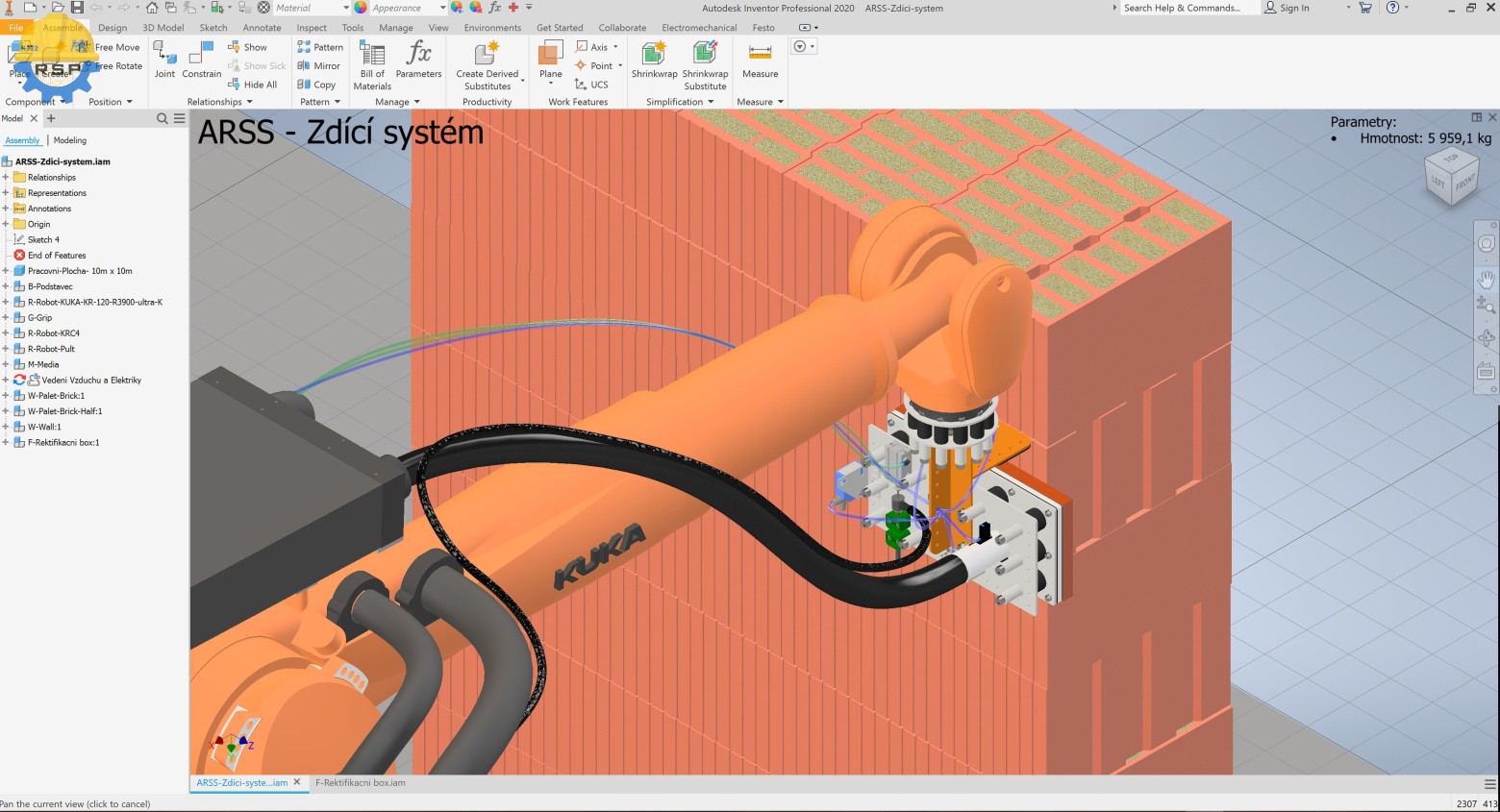Image resolution: width=1500 pixels, height=812 pixels.
Task: Click the Pattern component tool
Action: (x=320, y=46)
